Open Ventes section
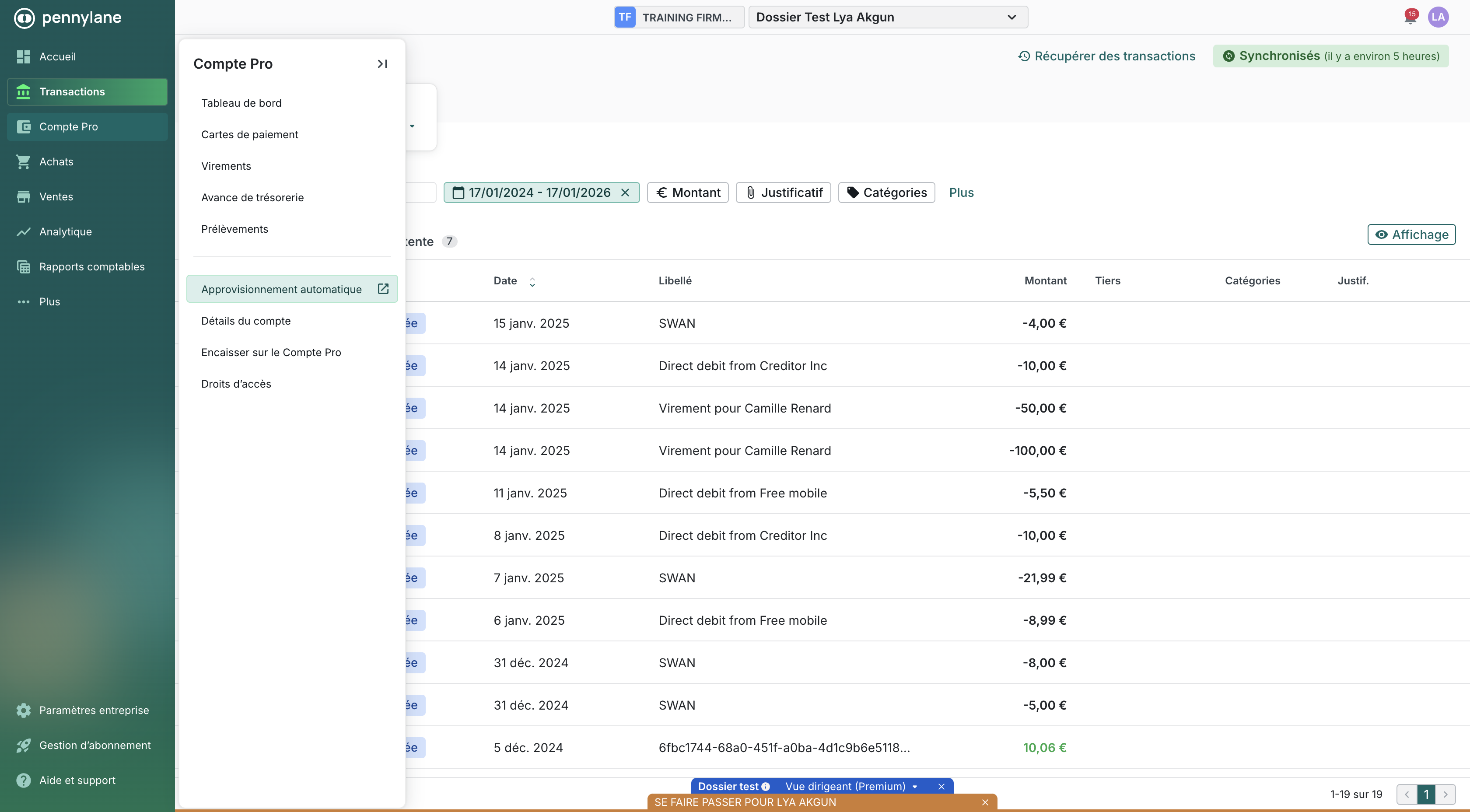1470x812 pixels. coord(87,197)
